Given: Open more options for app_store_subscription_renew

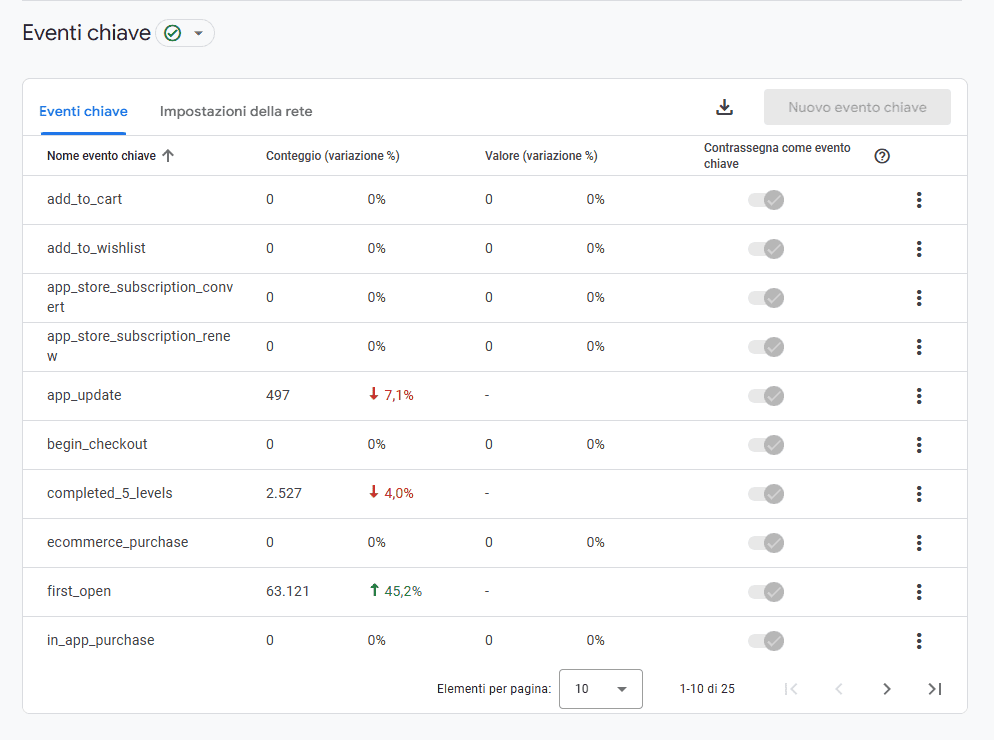Looking at the screenshot, I should (919, 347).
